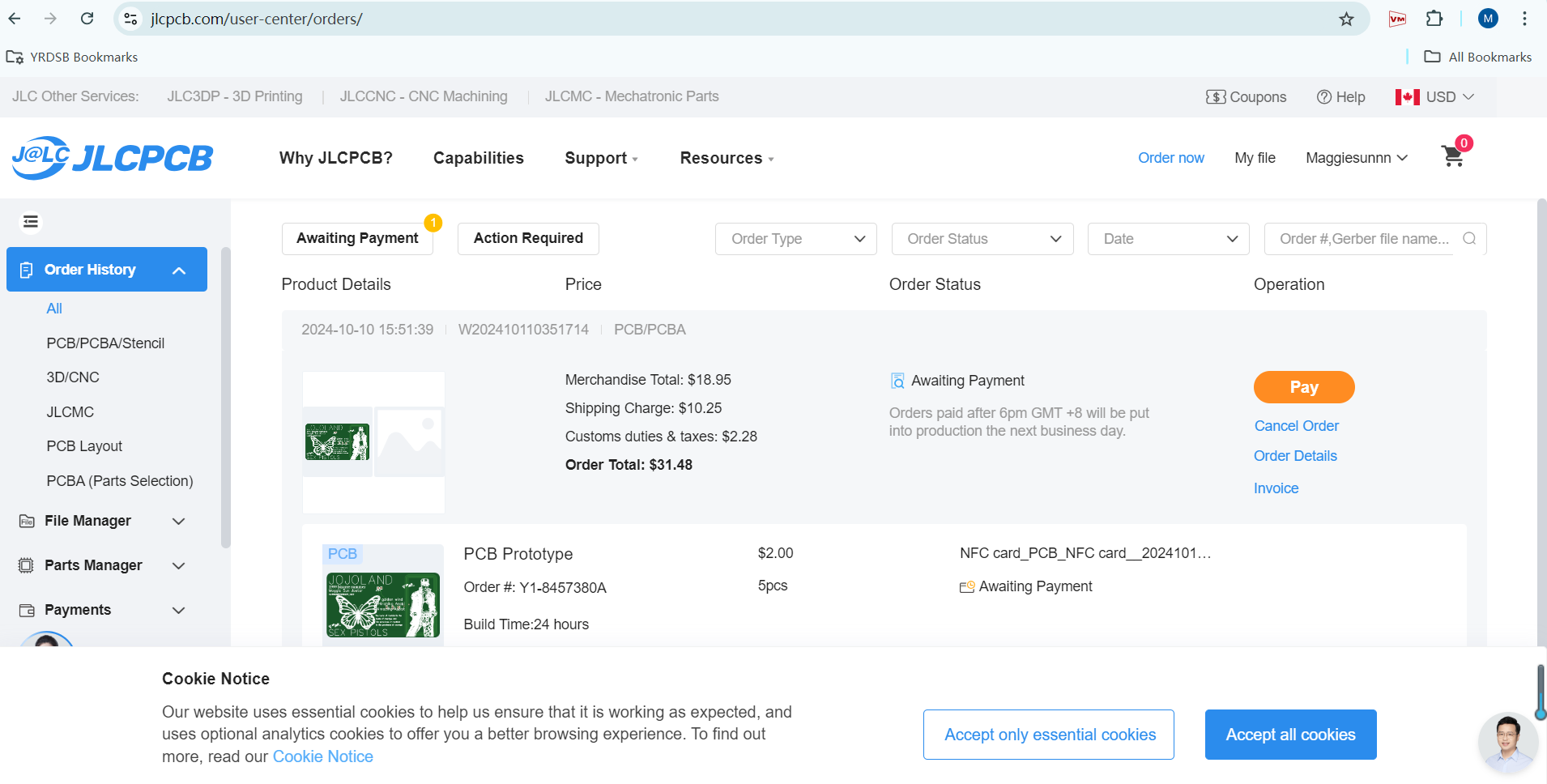Accept only essential cookies
Screen dimensions: 1547x784
tap(1049, 735)
